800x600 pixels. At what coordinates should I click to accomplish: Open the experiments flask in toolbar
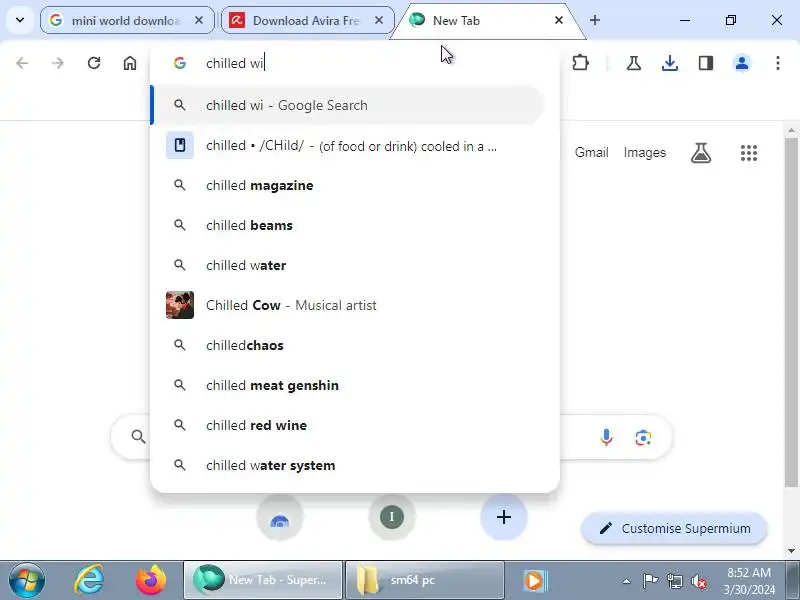pyautogui.click(x=634, y=63)
